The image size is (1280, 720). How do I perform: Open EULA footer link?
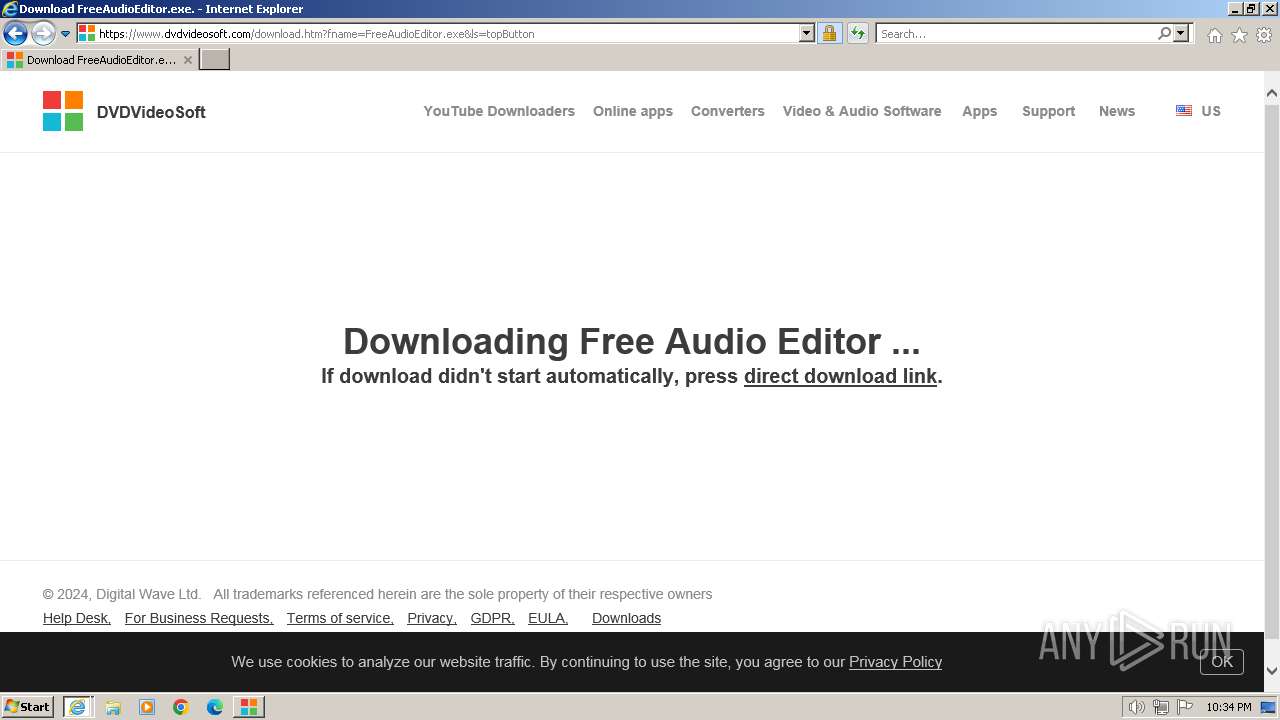[548, 618]
